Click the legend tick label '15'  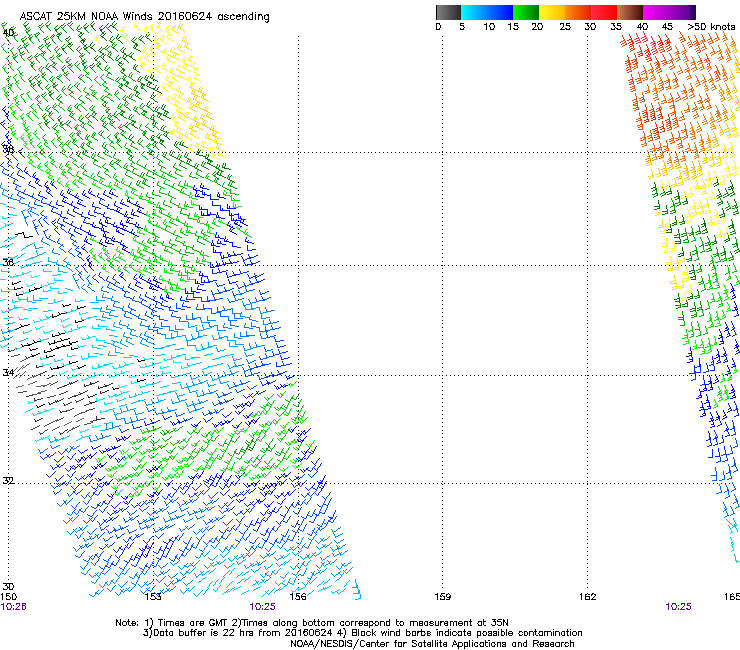513,27
